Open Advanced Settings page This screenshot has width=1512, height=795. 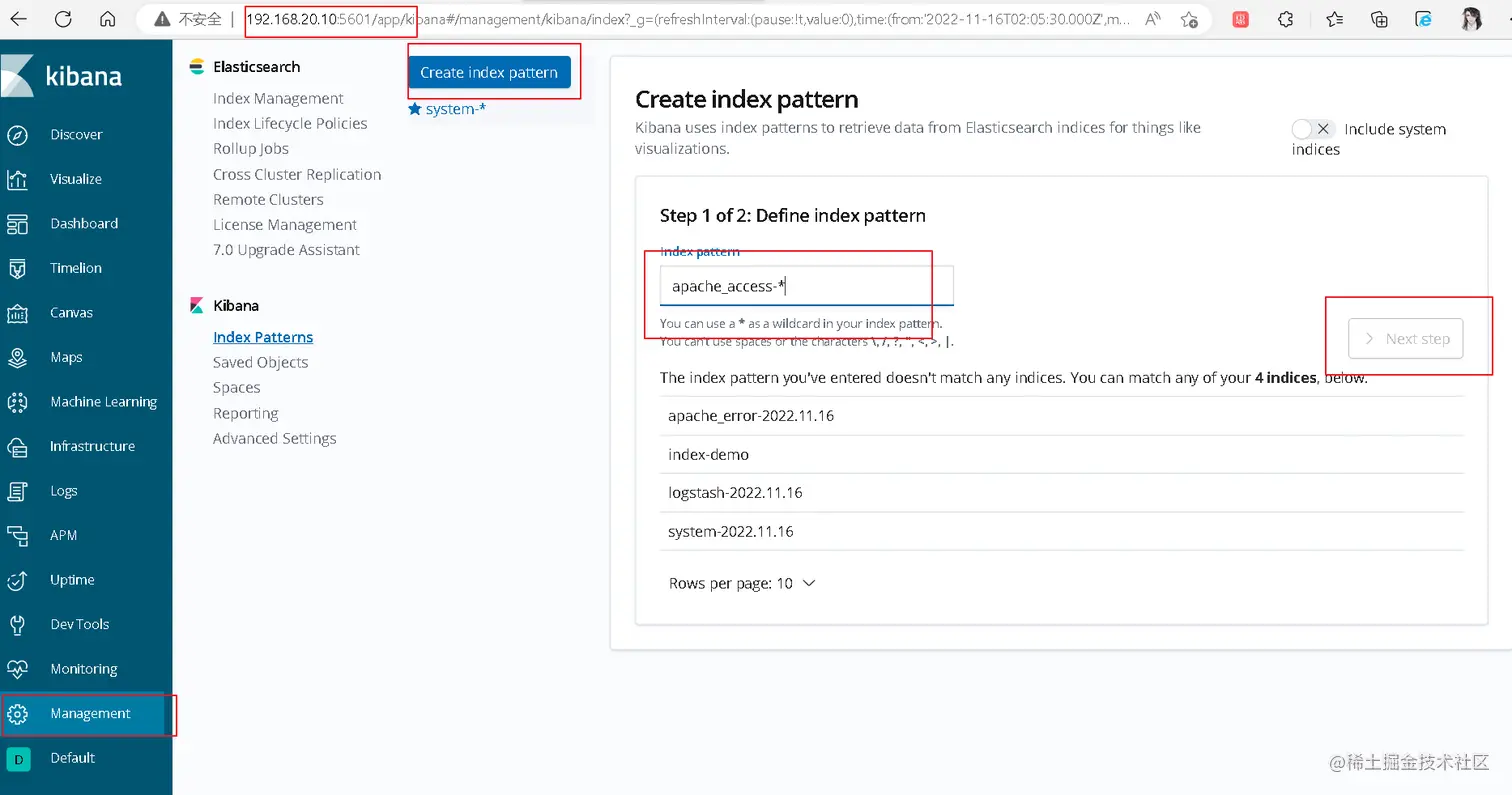click(x=274, y=439)
